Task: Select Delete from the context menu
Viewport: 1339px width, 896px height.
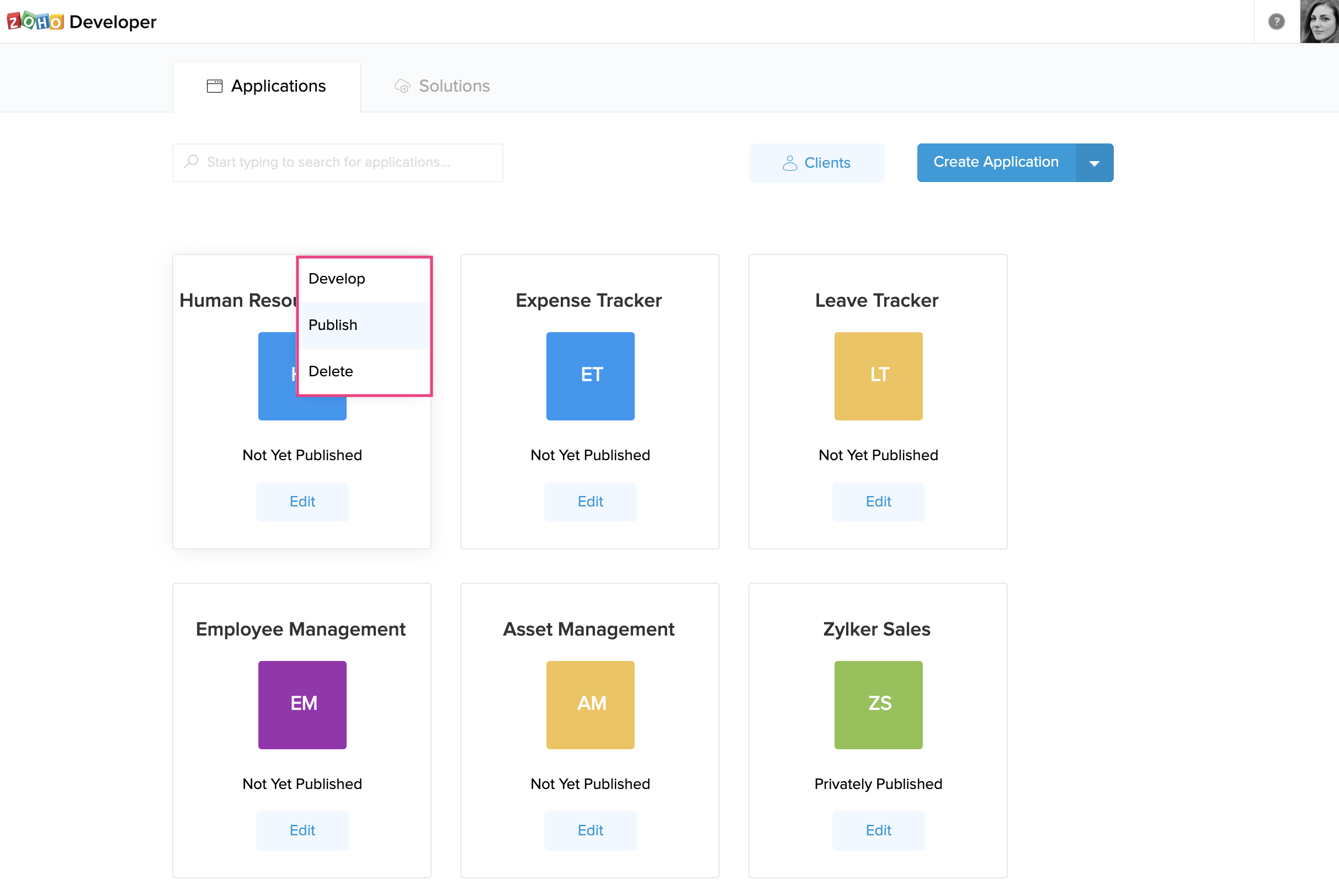Action: point(330,371)
